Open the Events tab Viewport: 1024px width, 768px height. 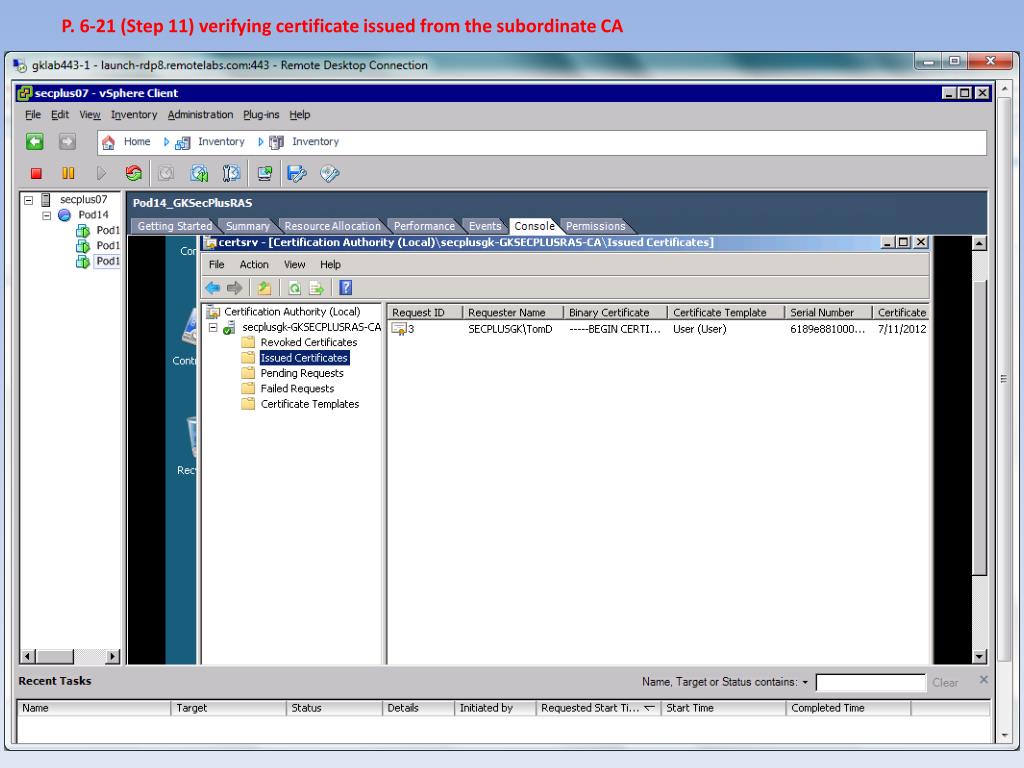485,226
